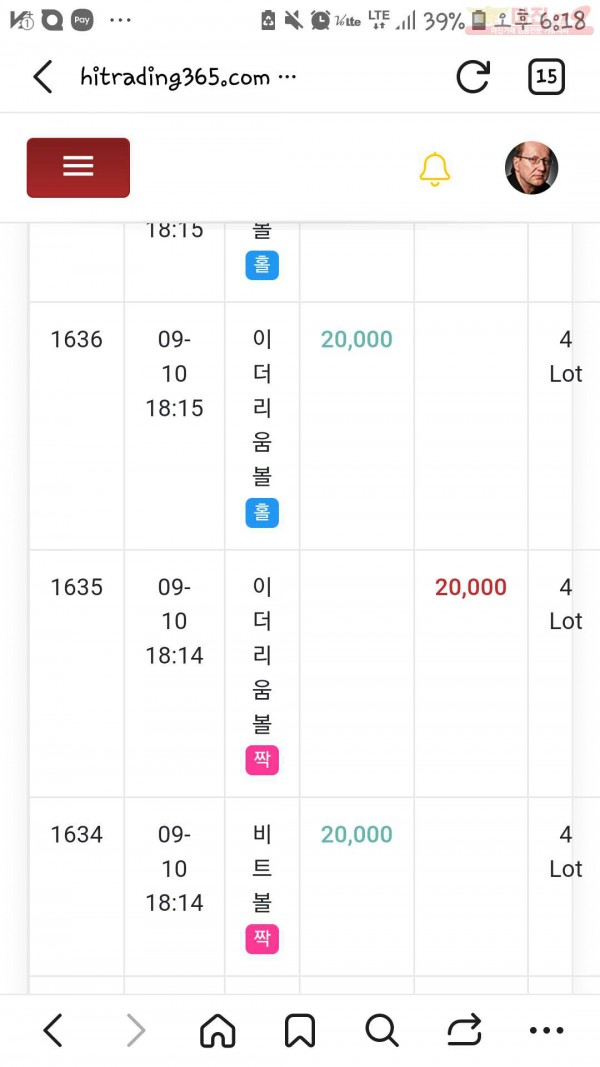Open search from bottom bar
600x1067 pixels.
382,1031
